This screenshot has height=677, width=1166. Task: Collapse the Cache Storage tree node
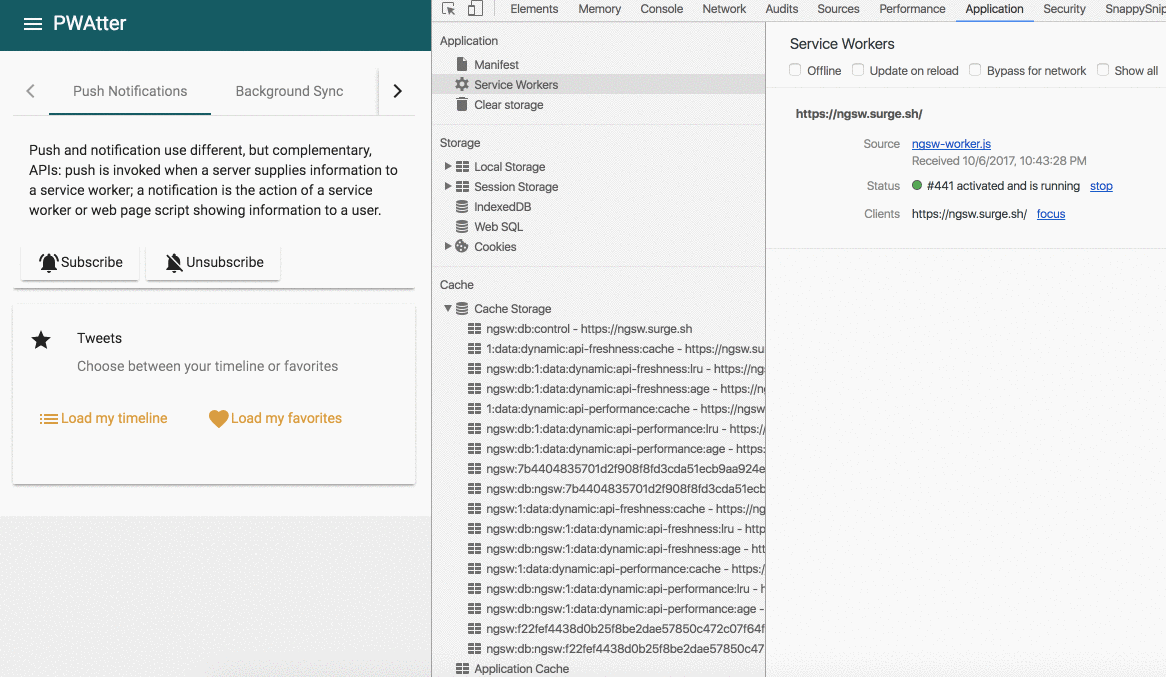448,308
